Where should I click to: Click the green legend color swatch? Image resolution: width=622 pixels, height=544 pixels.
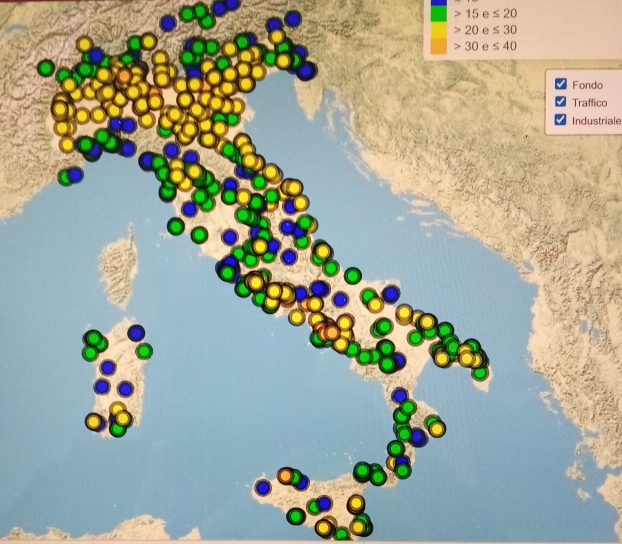[x=436, y=13]
